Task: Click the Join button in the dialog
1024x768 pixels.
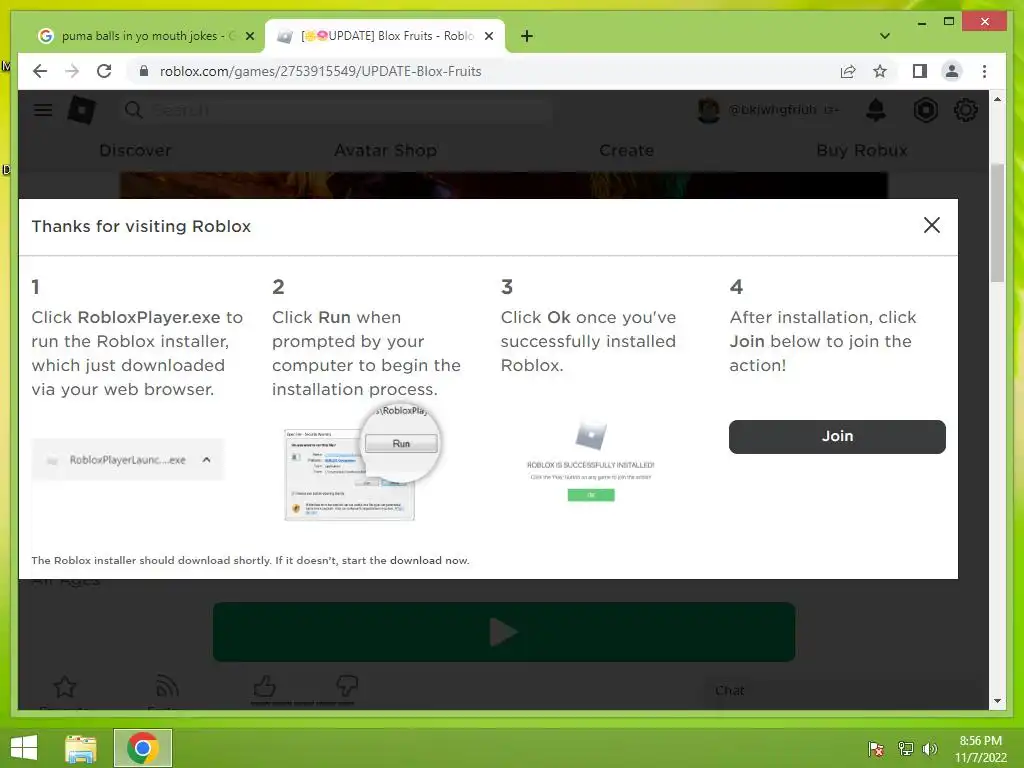Action: click(837, 436)
